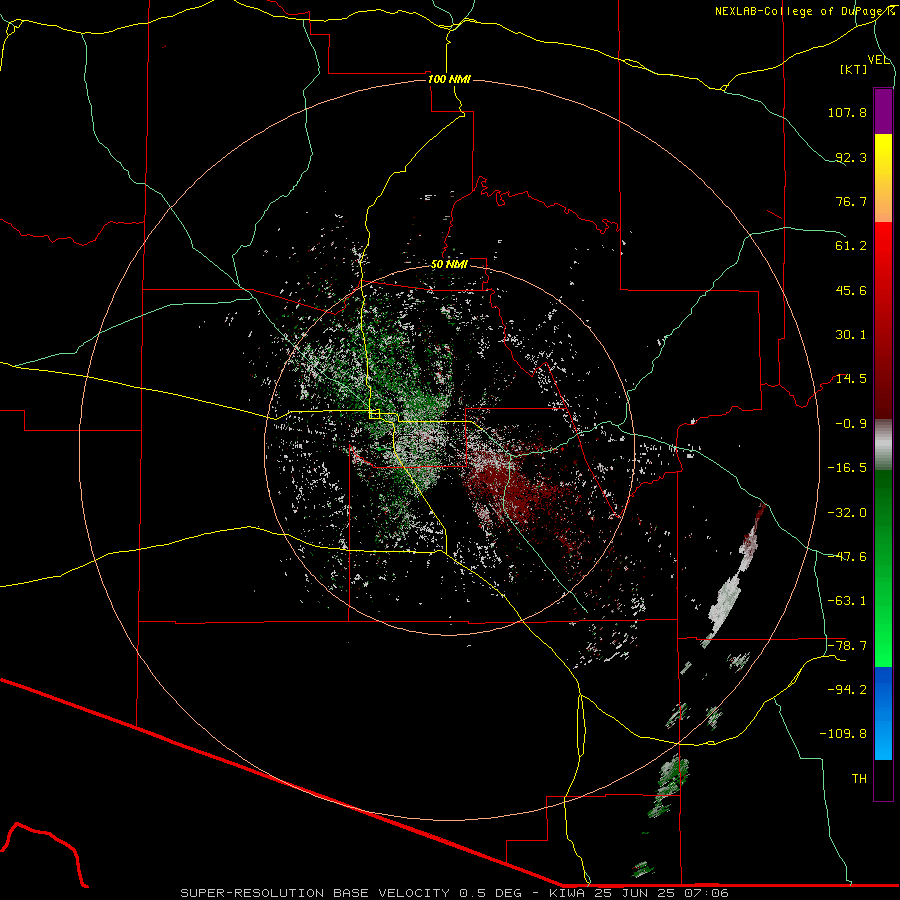Click the '50 NMI' range ring label
Screen dimensions: 900x900
(x=449, y=264)
